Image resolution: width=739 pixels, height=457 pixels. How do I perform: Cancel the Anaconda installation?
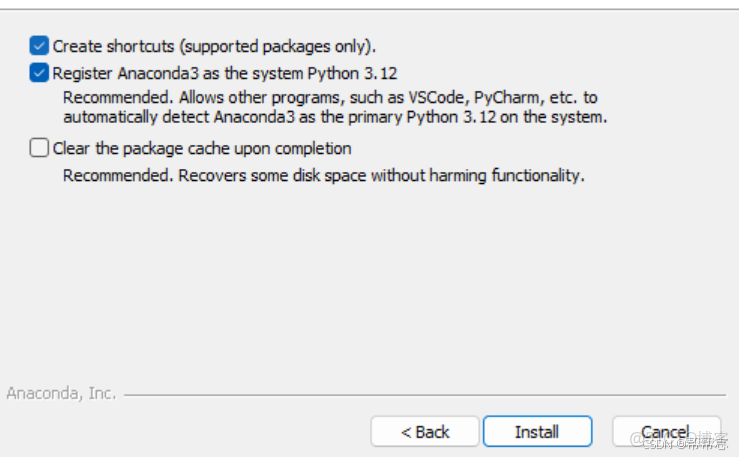(x=665, y=432)
